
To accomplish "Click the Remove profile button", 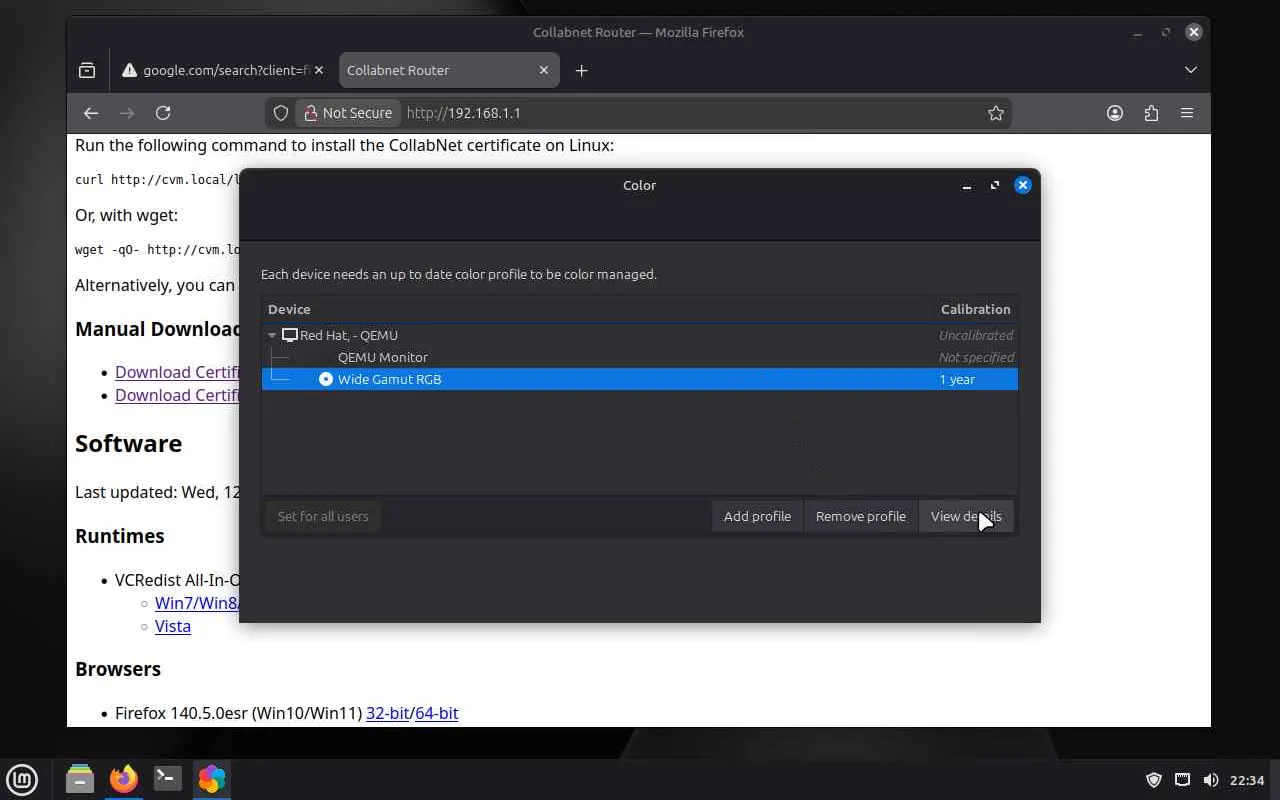I will click(861, 516).
